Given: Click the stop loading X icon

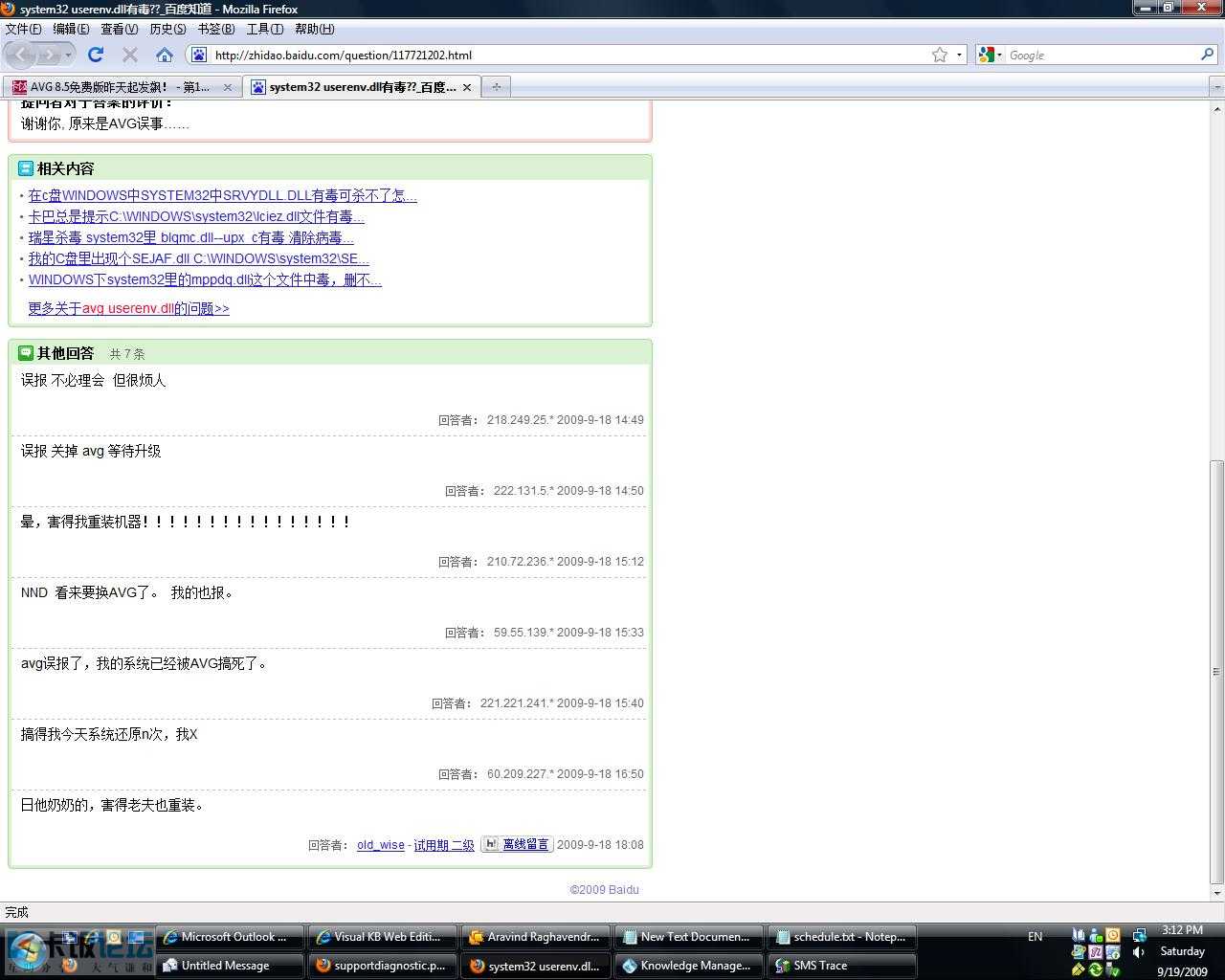Looking at the screenshot, I should pyautogui.click(x=130, y=55).
